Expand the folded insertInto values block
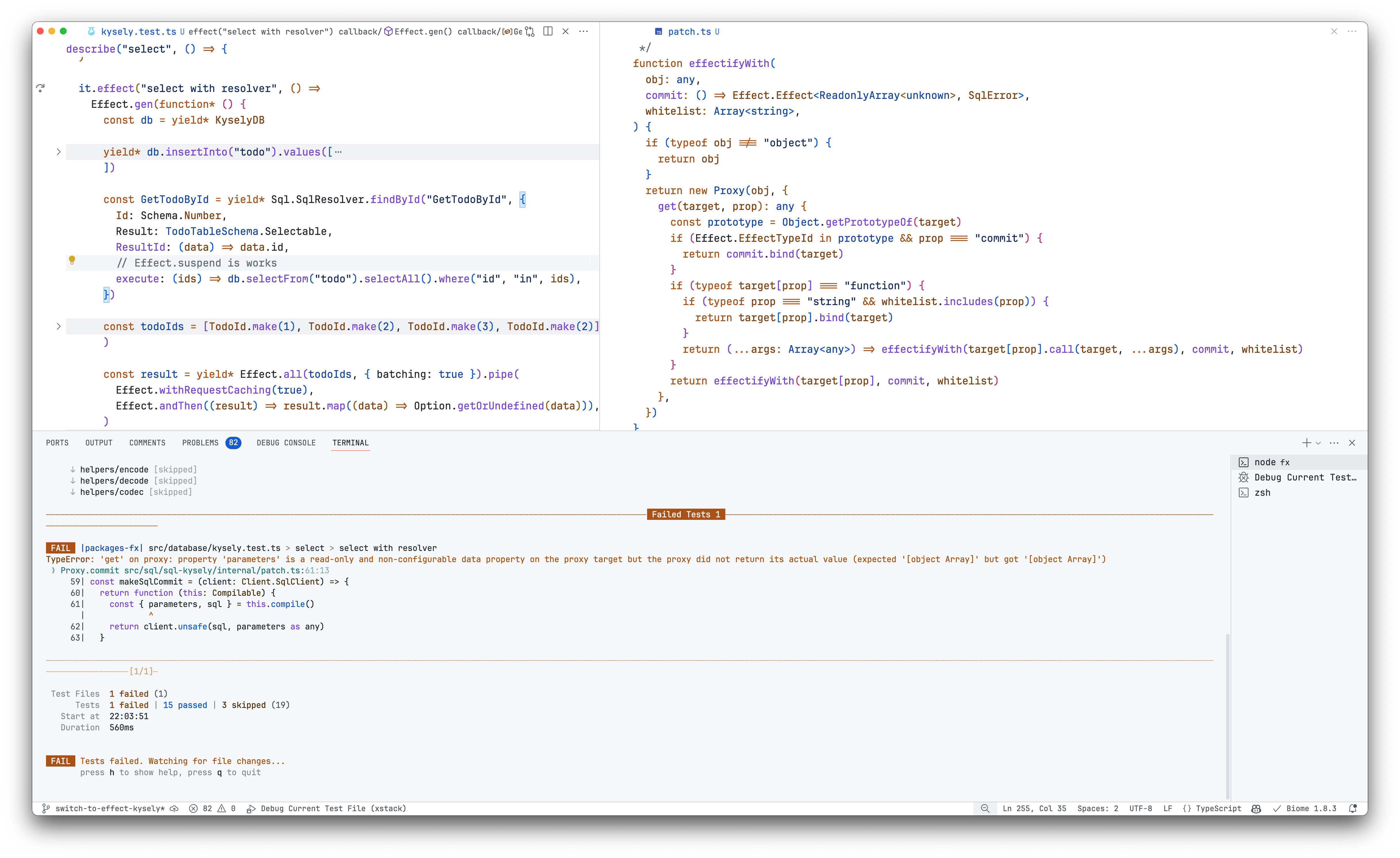Viewport: 1400px width, 858px height. tap(59, 152)
